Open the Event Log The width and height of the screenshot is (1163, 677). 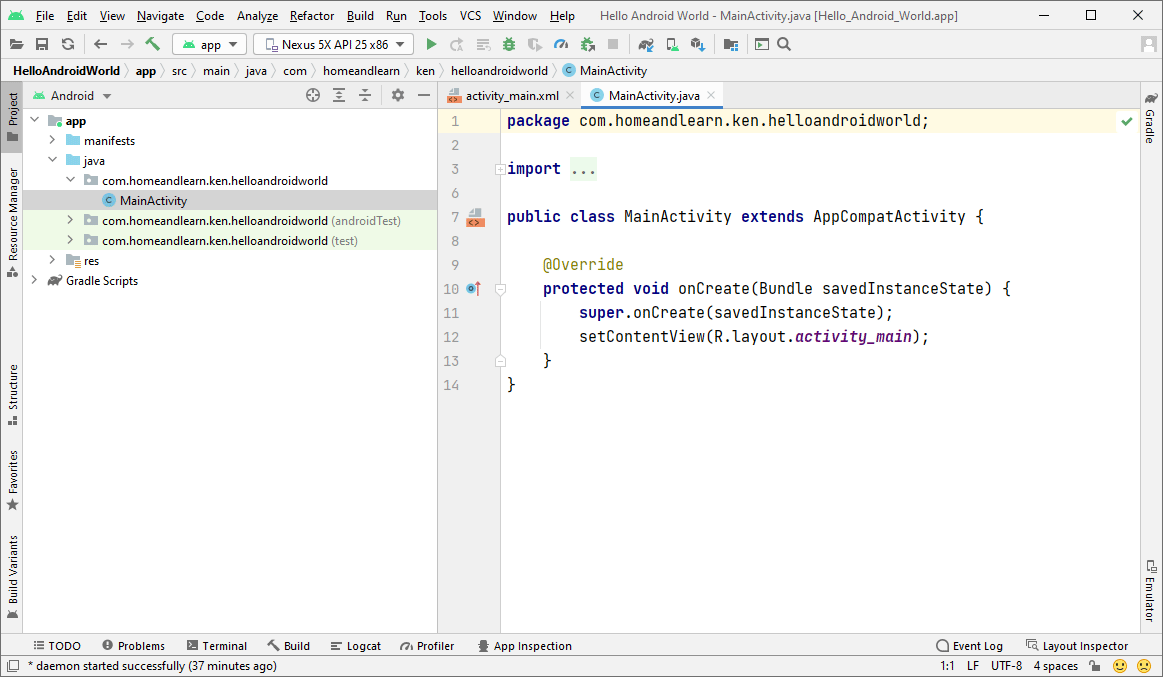969,646
